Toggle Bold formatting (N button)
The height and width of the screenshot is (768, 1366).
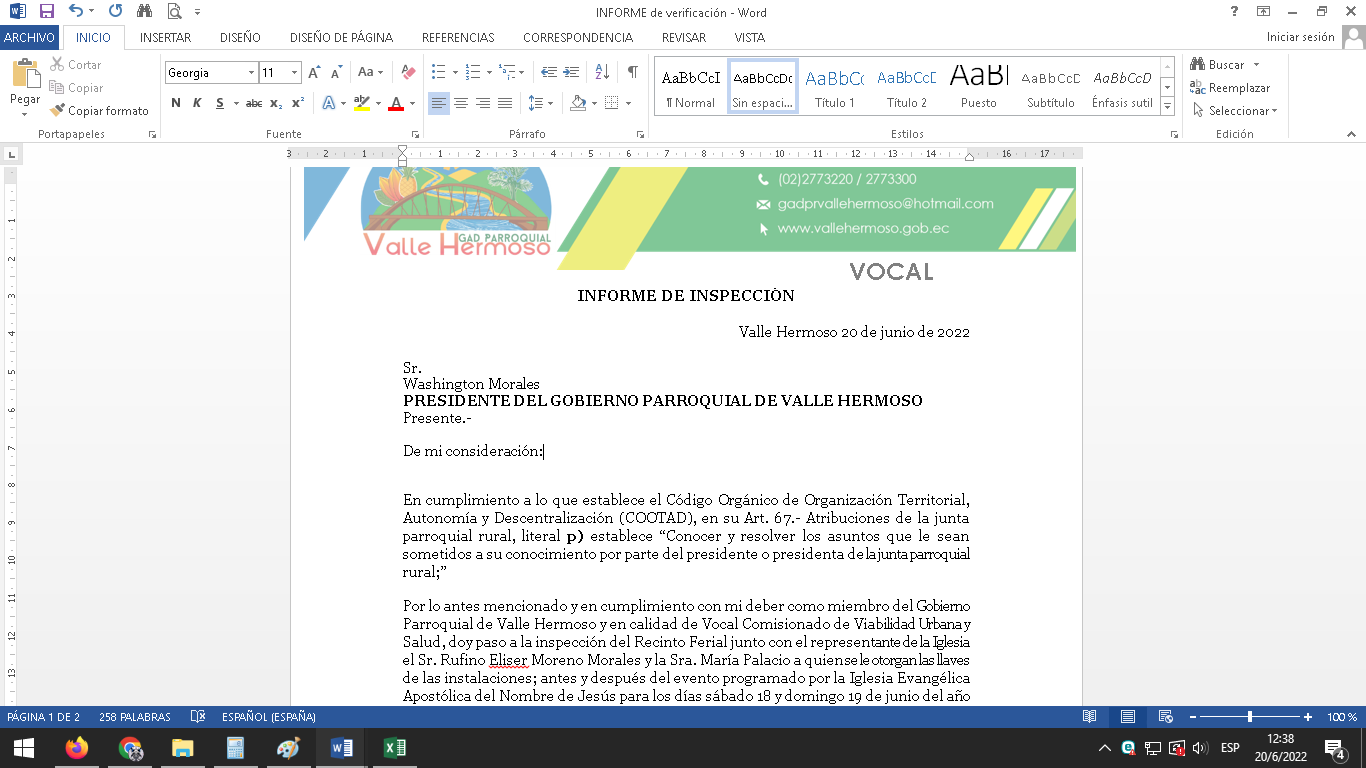(176, 103)
